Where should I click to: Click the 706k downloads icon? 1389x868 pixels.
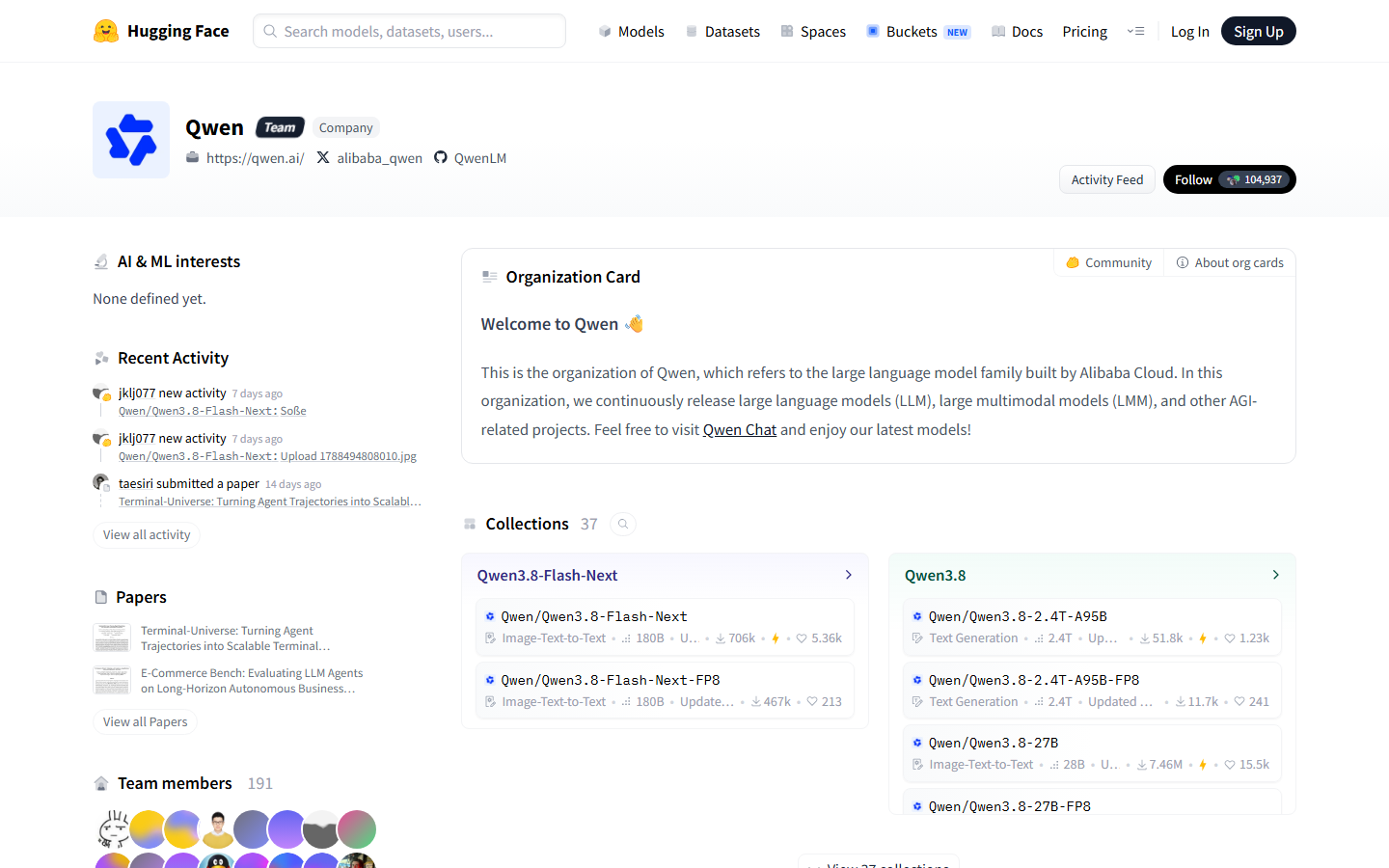[x=721, y=638]
